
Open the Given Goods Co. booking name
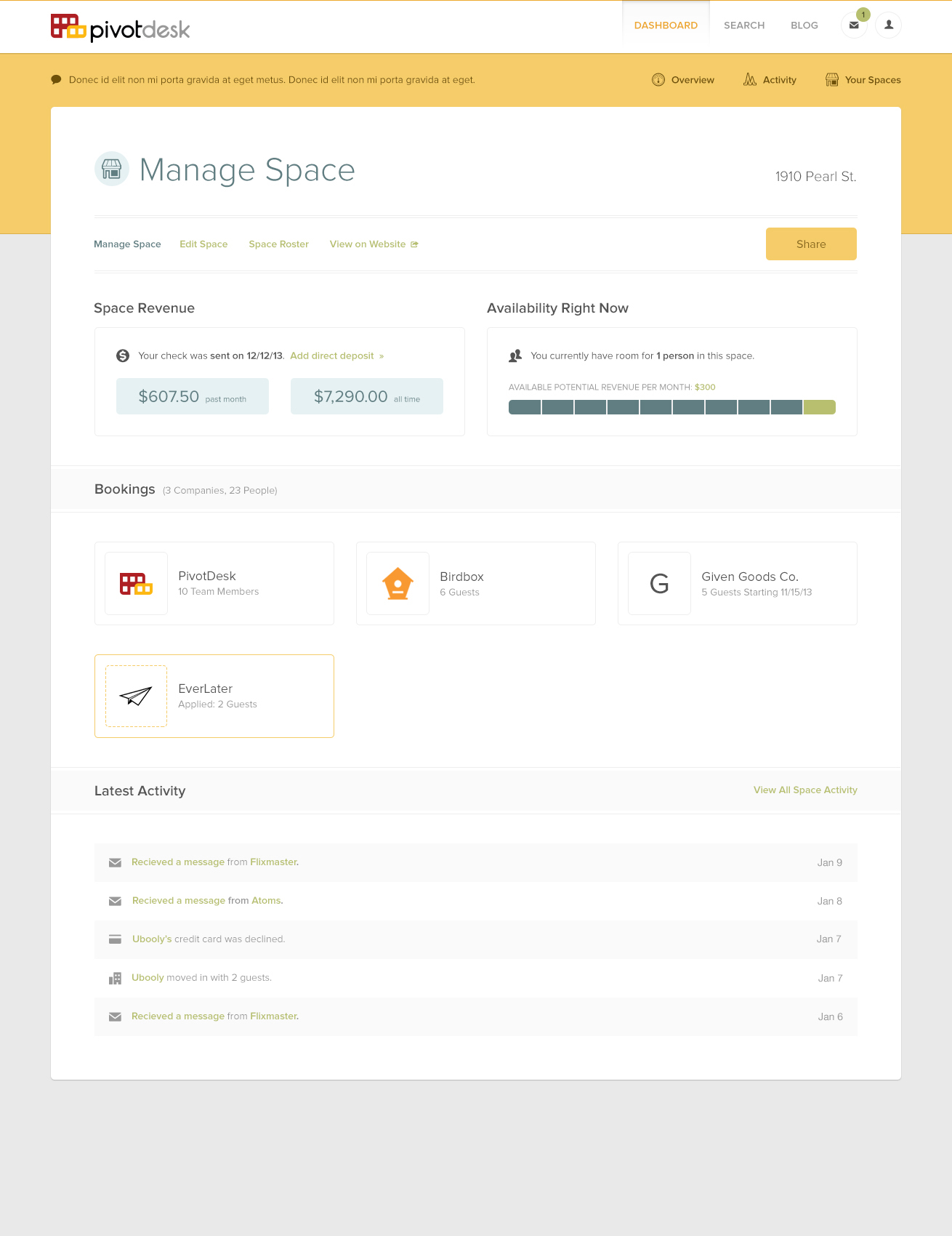coord(750,577)
